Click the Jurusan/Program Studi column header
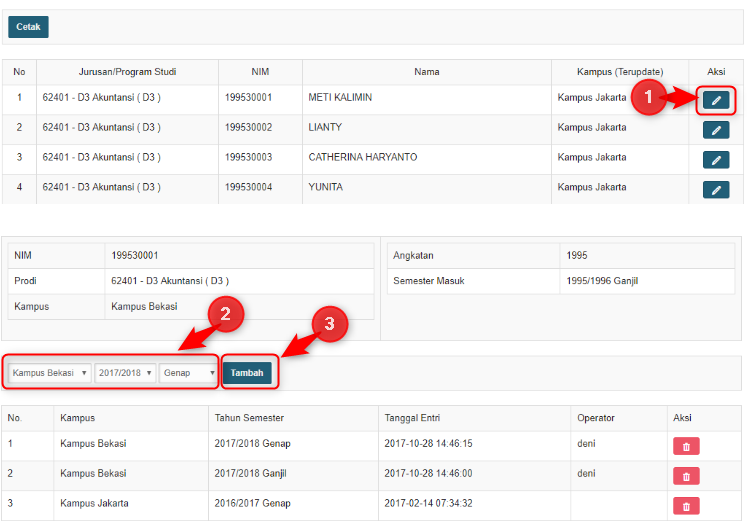The height and width of the screenshot is (529, 751). 127,72
